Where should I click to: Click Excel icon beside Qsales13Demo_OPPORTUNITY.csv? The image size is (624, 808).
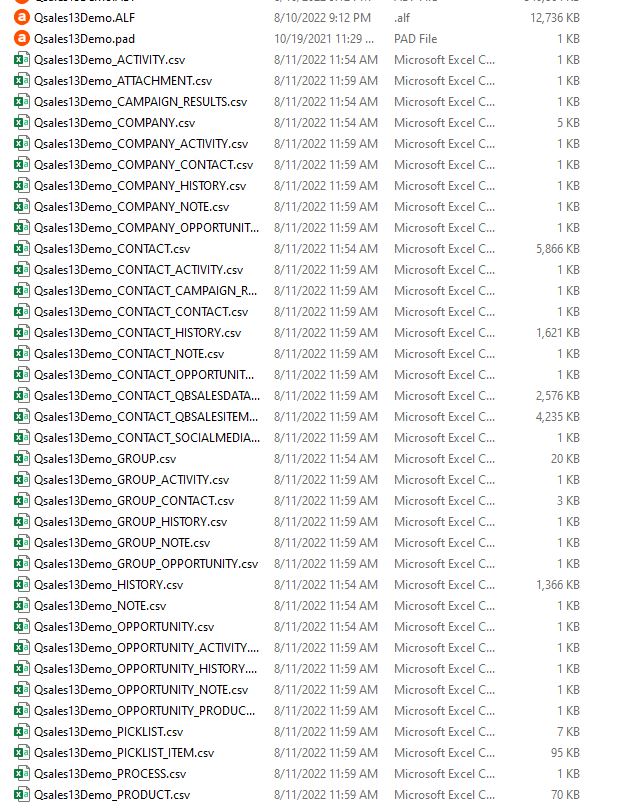point(22,627)
